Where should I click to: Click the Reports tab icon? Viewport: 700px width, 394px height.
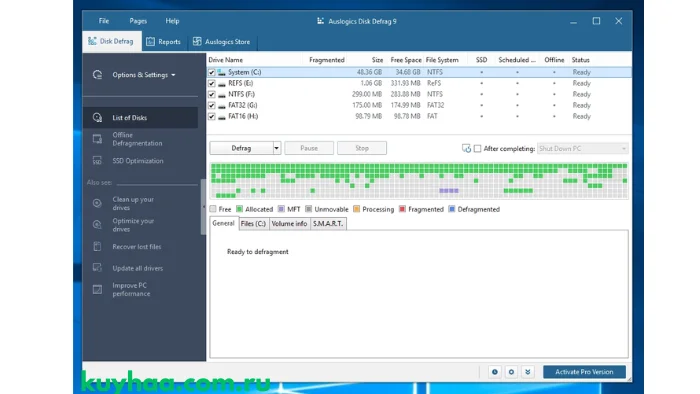pos(150,41)
